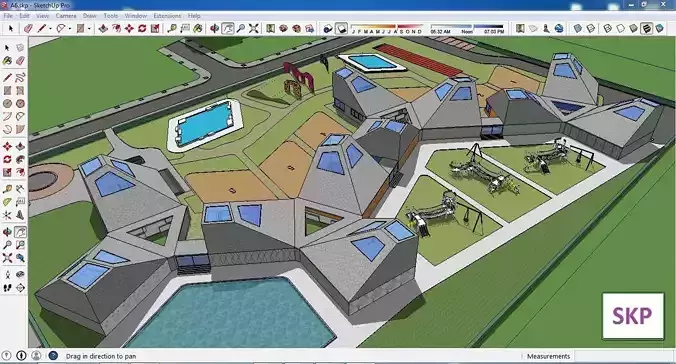Open the Camera menu
This screenshot has height=364, width=676.
coord(66,16)
